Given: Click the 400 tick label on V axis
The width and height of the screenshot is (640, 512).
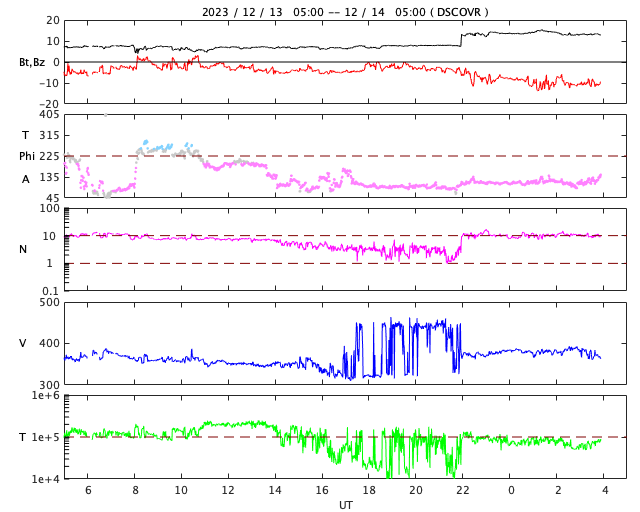Looking at the screenshot, I should coord(49,343).
